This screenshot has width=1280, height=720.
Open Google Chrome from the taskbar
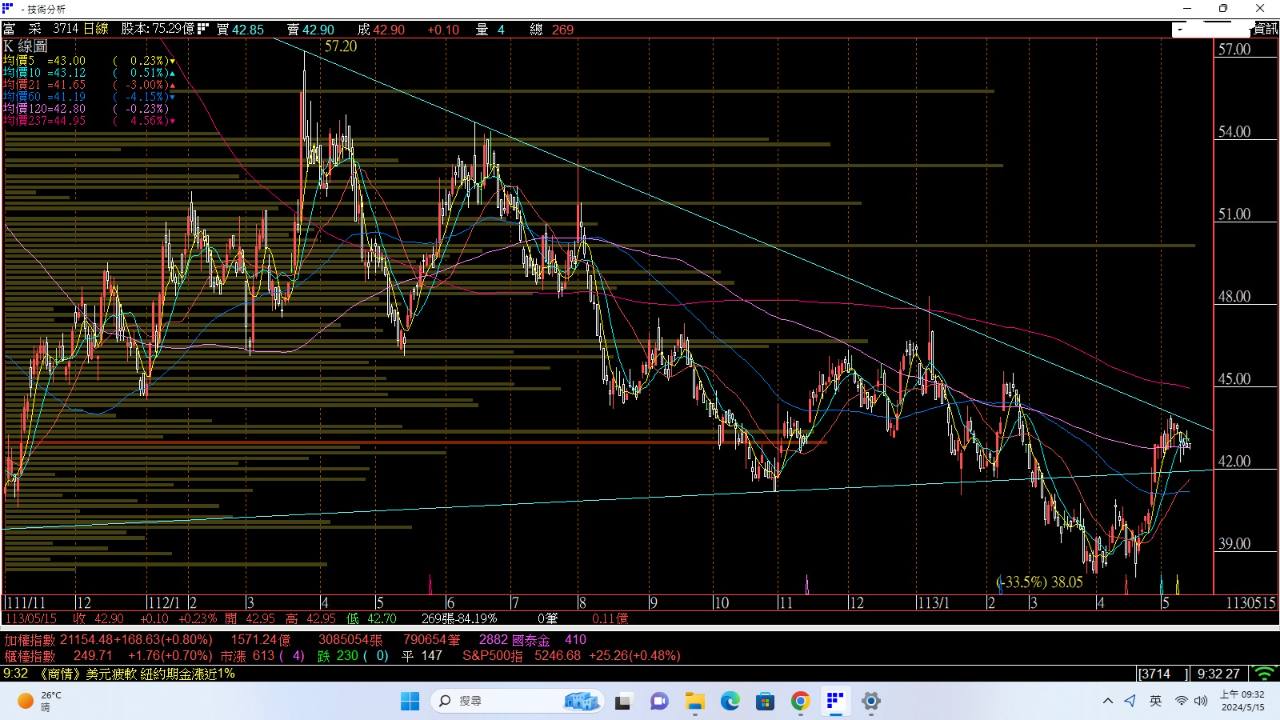point(800,701)
